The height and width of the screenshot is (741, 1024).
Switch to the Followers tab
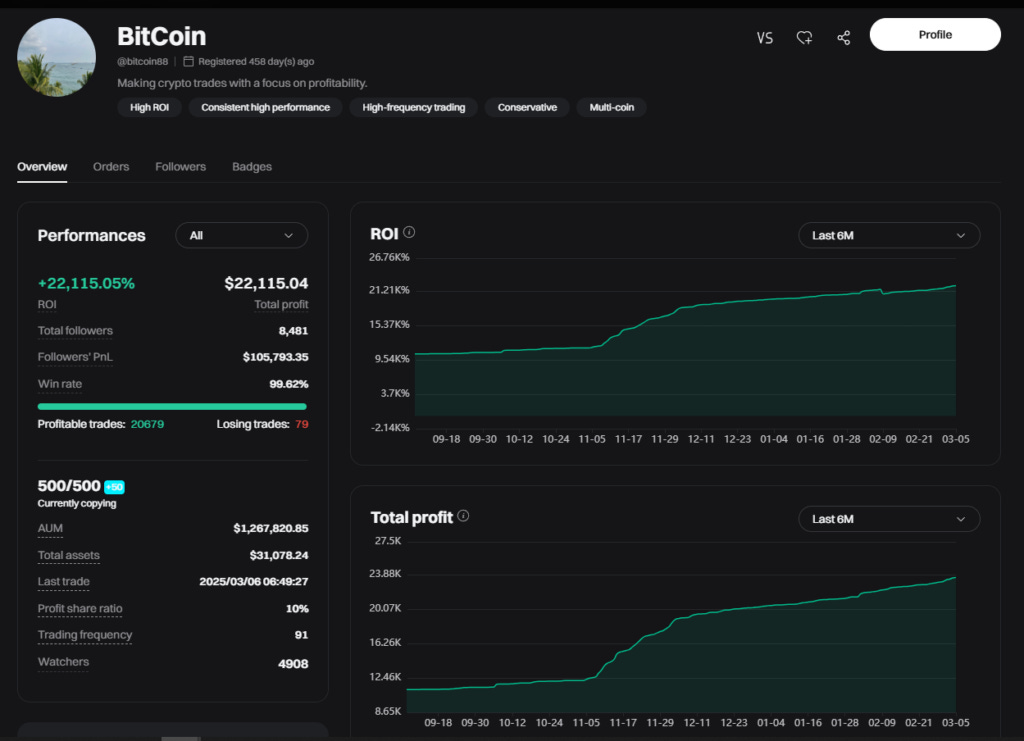coord(180,166)
